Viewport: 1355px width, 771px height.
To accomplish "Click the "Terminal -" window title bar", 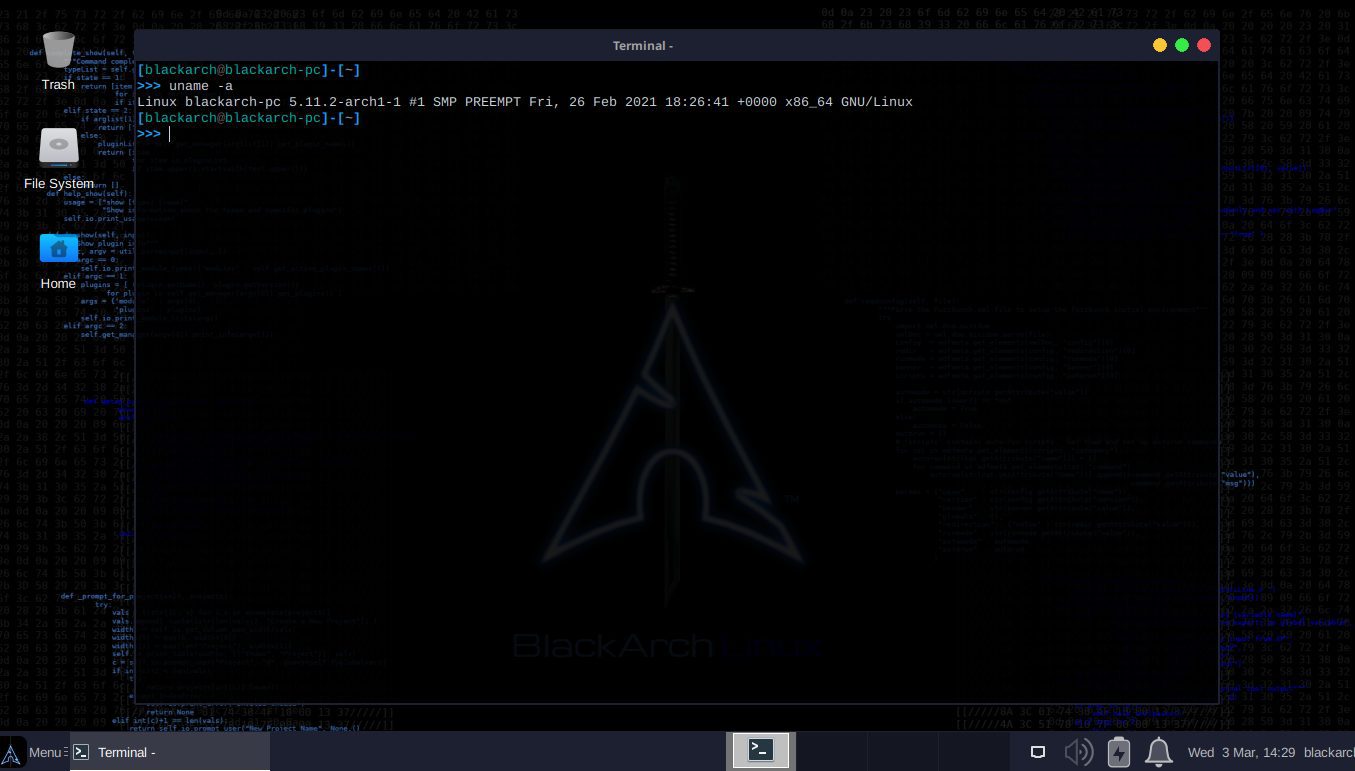I will click(642, 45).
